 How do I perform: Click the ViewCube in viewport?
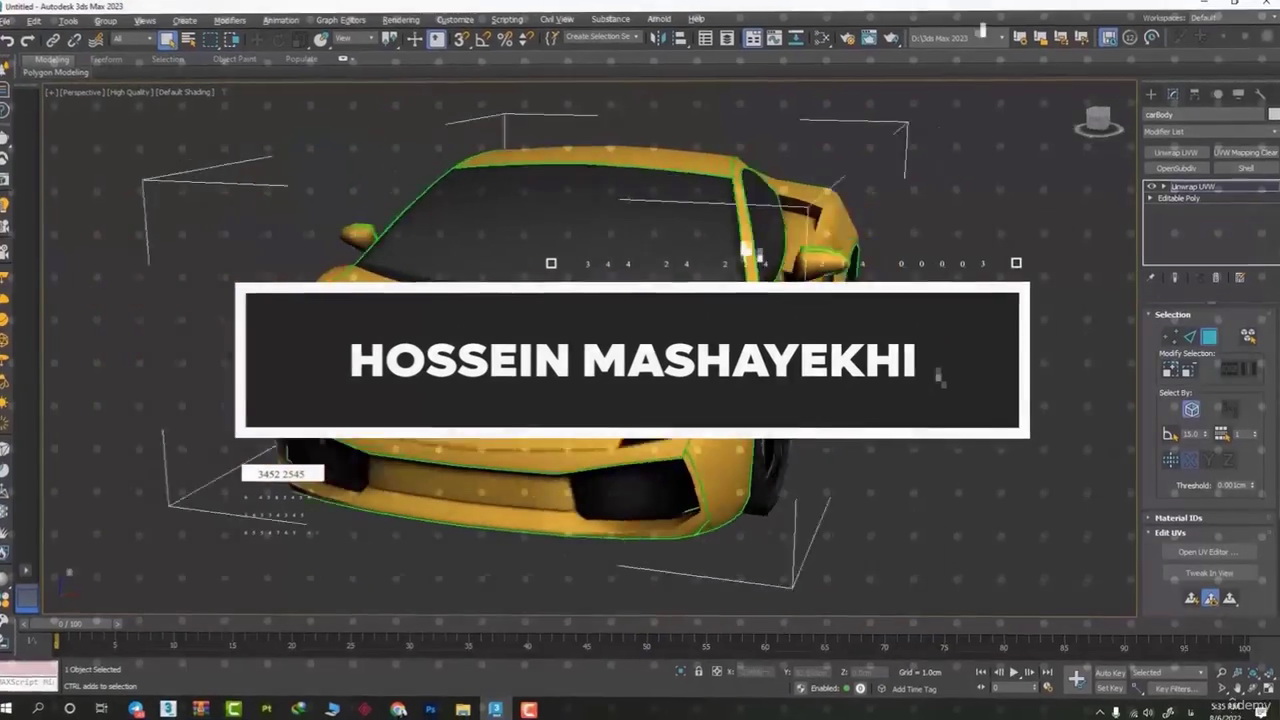tap(1098, 121)
